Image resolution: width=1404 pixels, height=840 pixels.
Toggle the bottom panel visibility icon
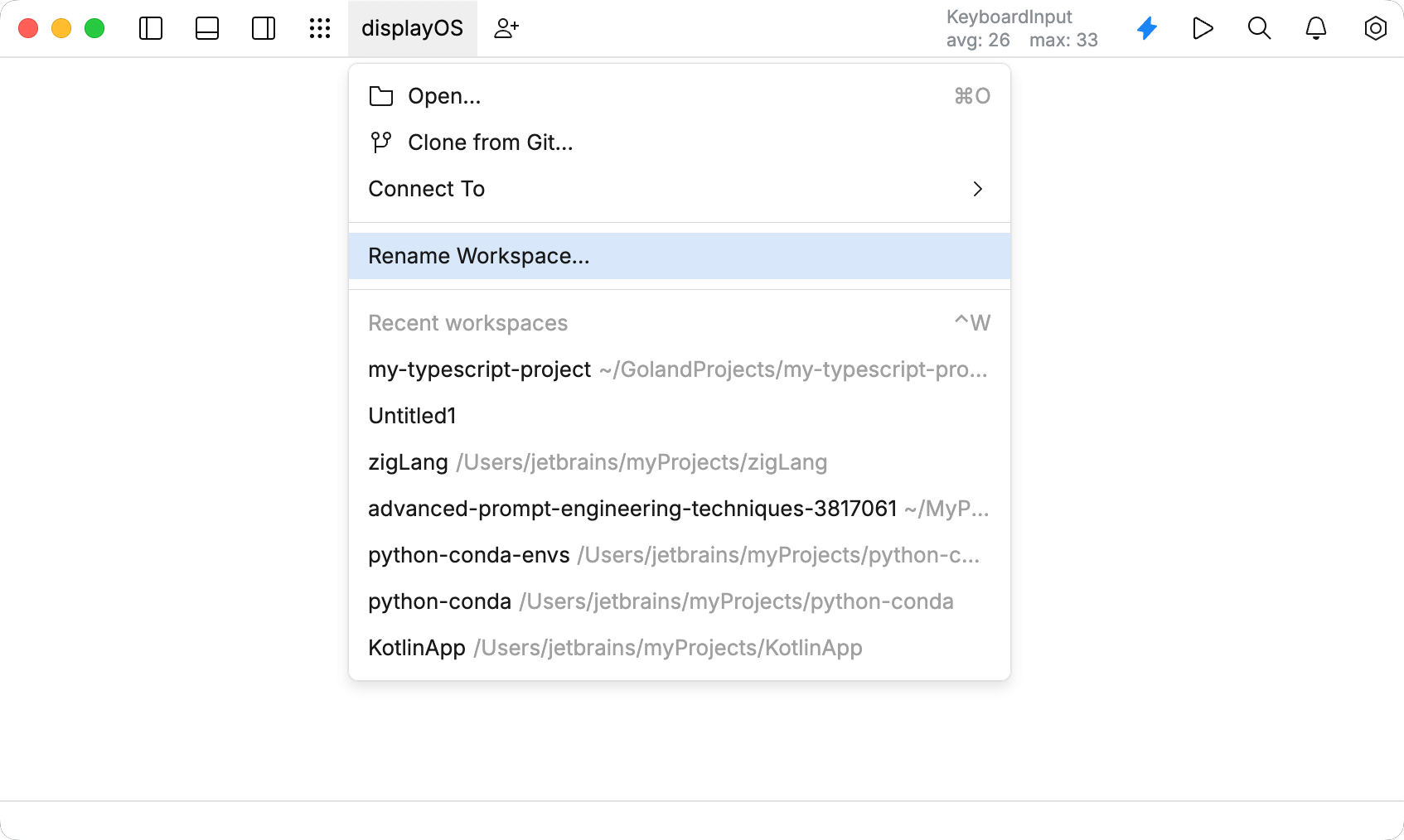click(207, 27)
